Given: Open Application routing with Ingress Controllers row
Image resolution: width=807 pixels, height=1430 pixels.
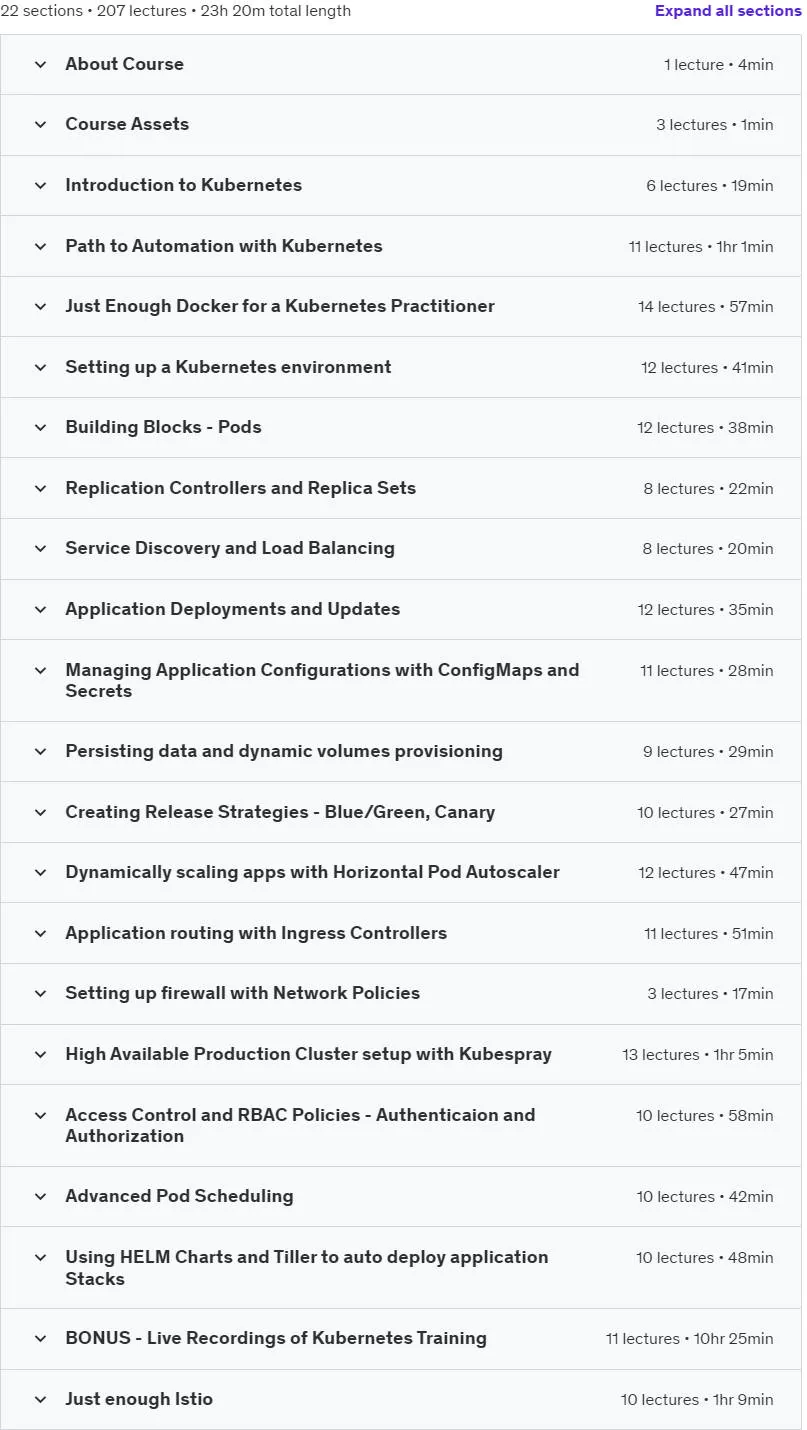Looking at the screenshot, I should coord(401,934).
